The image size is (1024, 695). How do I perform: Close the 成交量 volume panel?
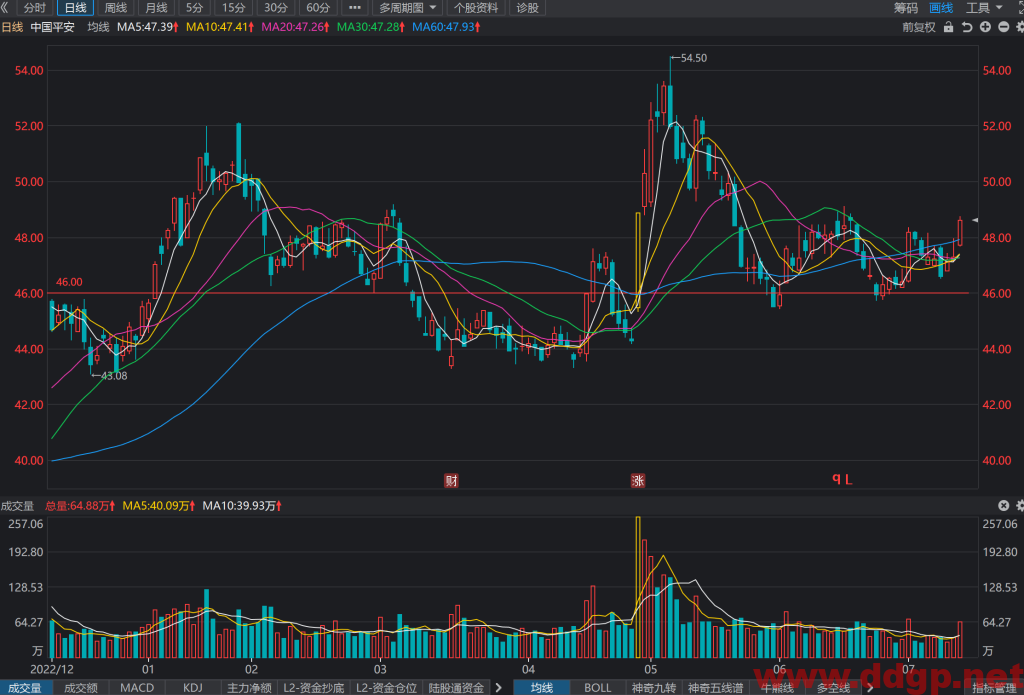pos(1004,506)
